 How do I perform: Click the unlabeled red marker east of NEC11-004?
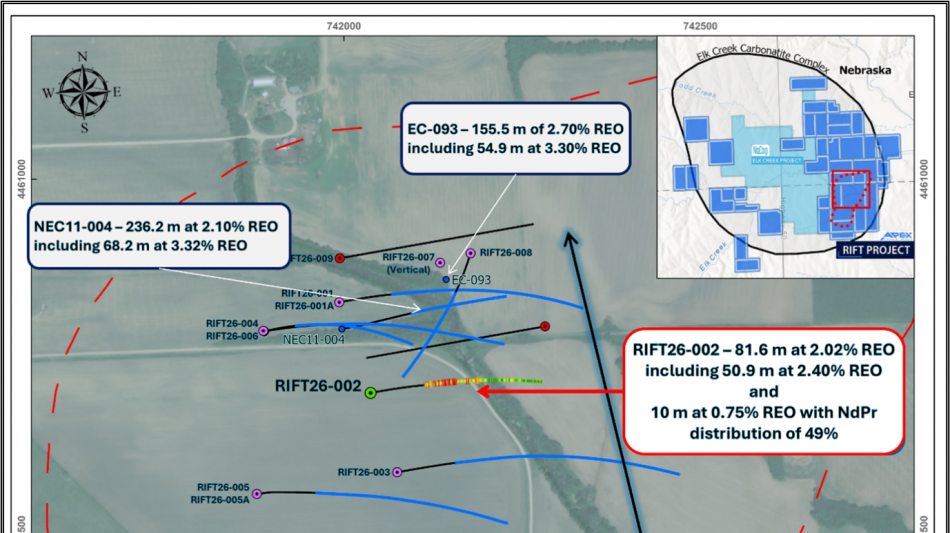pos(545,326)
